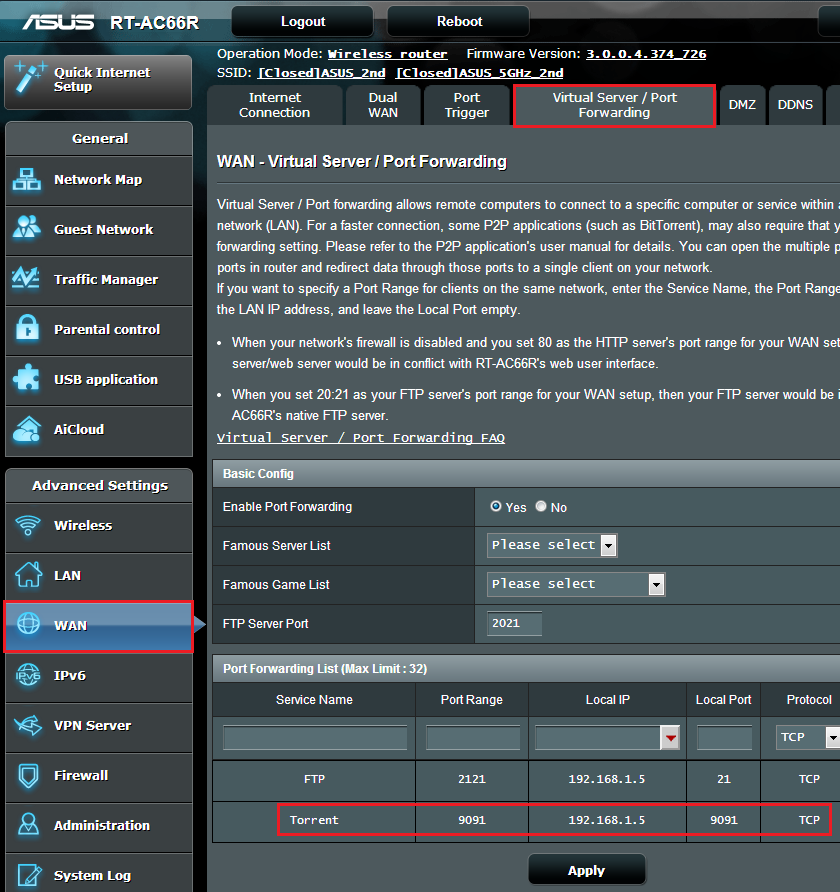Click the Wireless signal icon

point(27,525)
